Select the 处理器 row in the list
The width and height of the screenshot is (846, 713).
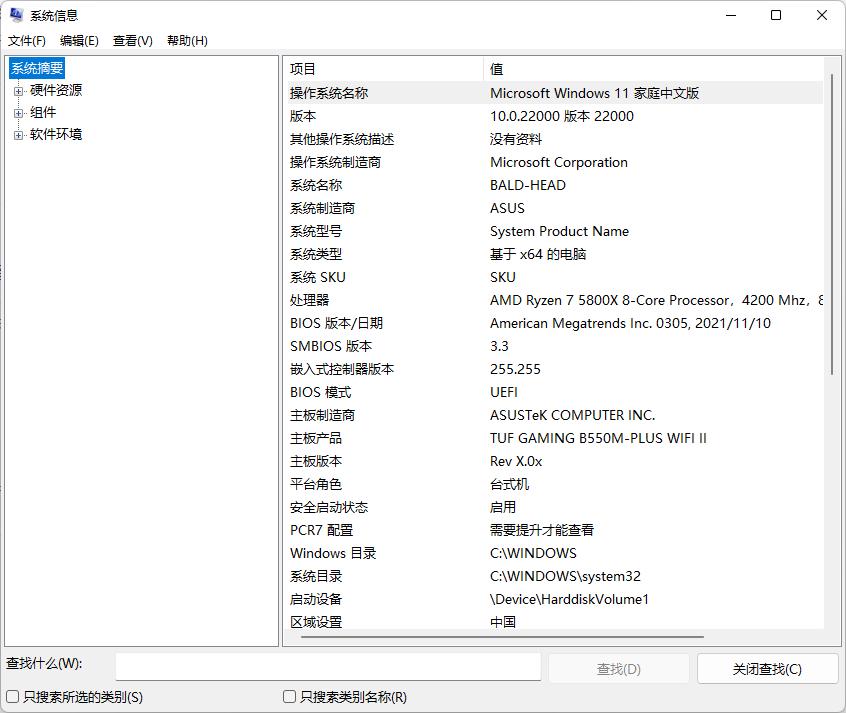[x=554, y=300]
